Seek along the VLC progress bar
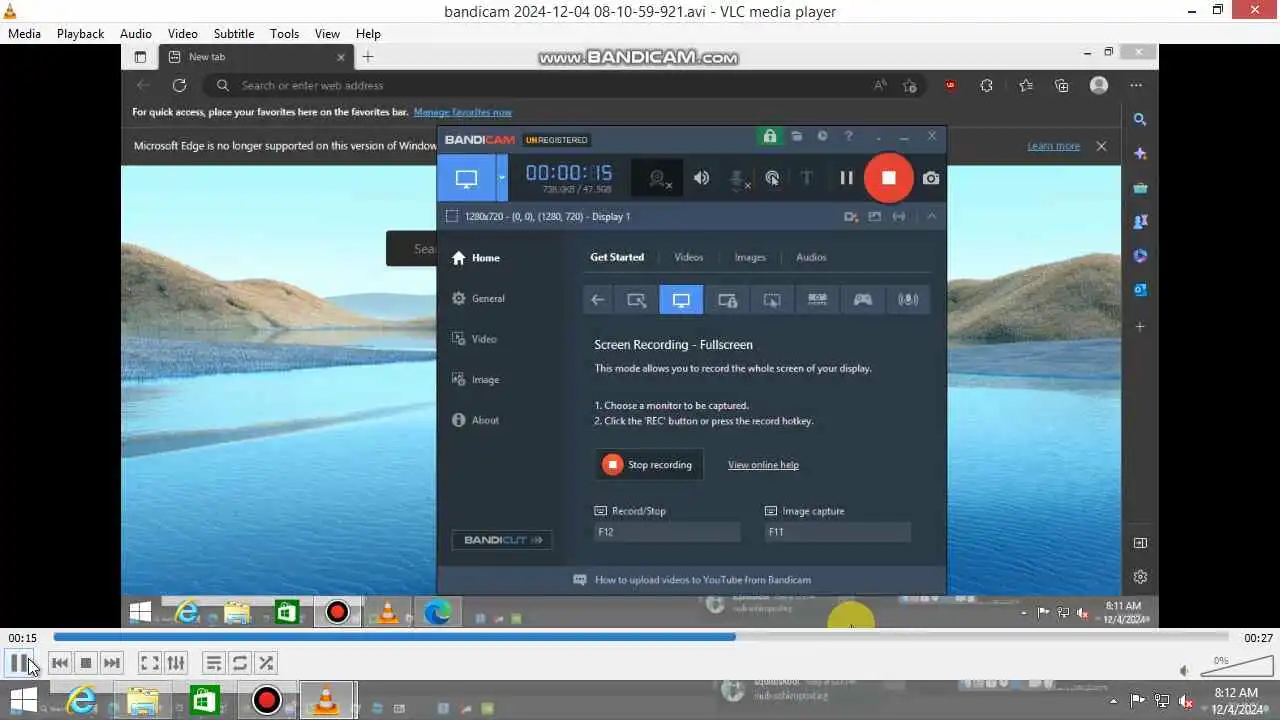 click(x=641, y=637)
